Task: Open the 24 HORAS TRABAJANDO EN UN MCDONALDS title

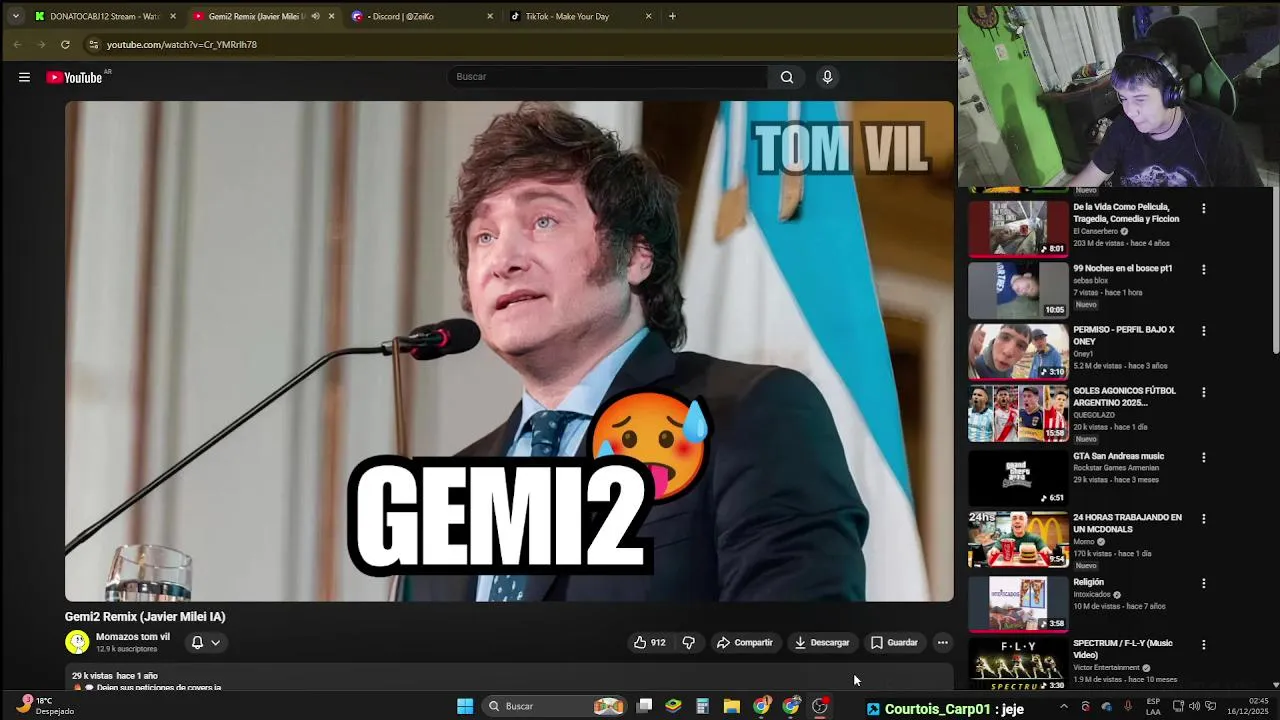Action: point(1127,523)
